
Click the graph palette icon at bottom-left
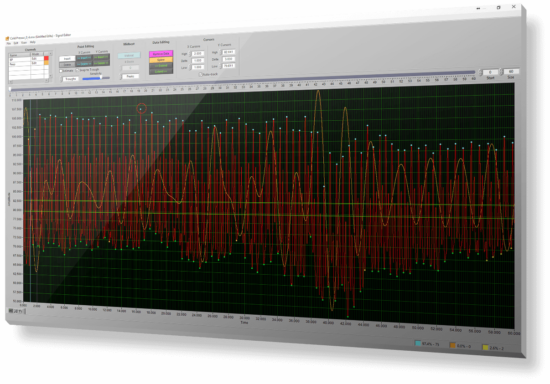coord(11,311)
